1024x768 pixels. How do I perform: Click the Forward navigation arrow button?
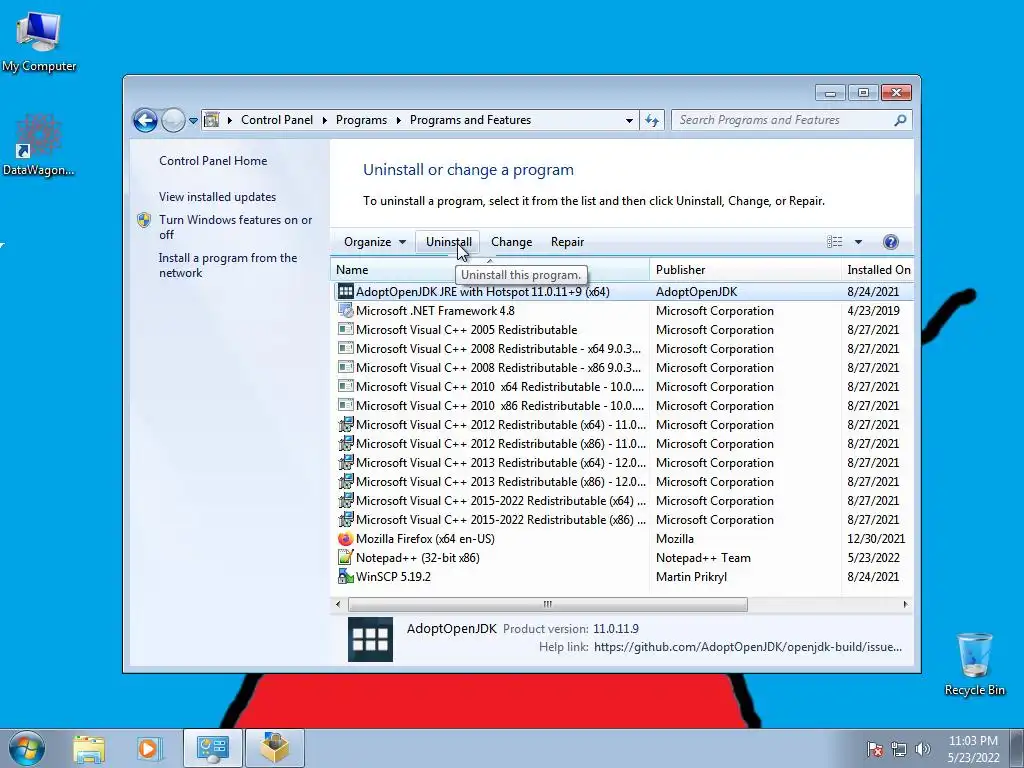173,120
